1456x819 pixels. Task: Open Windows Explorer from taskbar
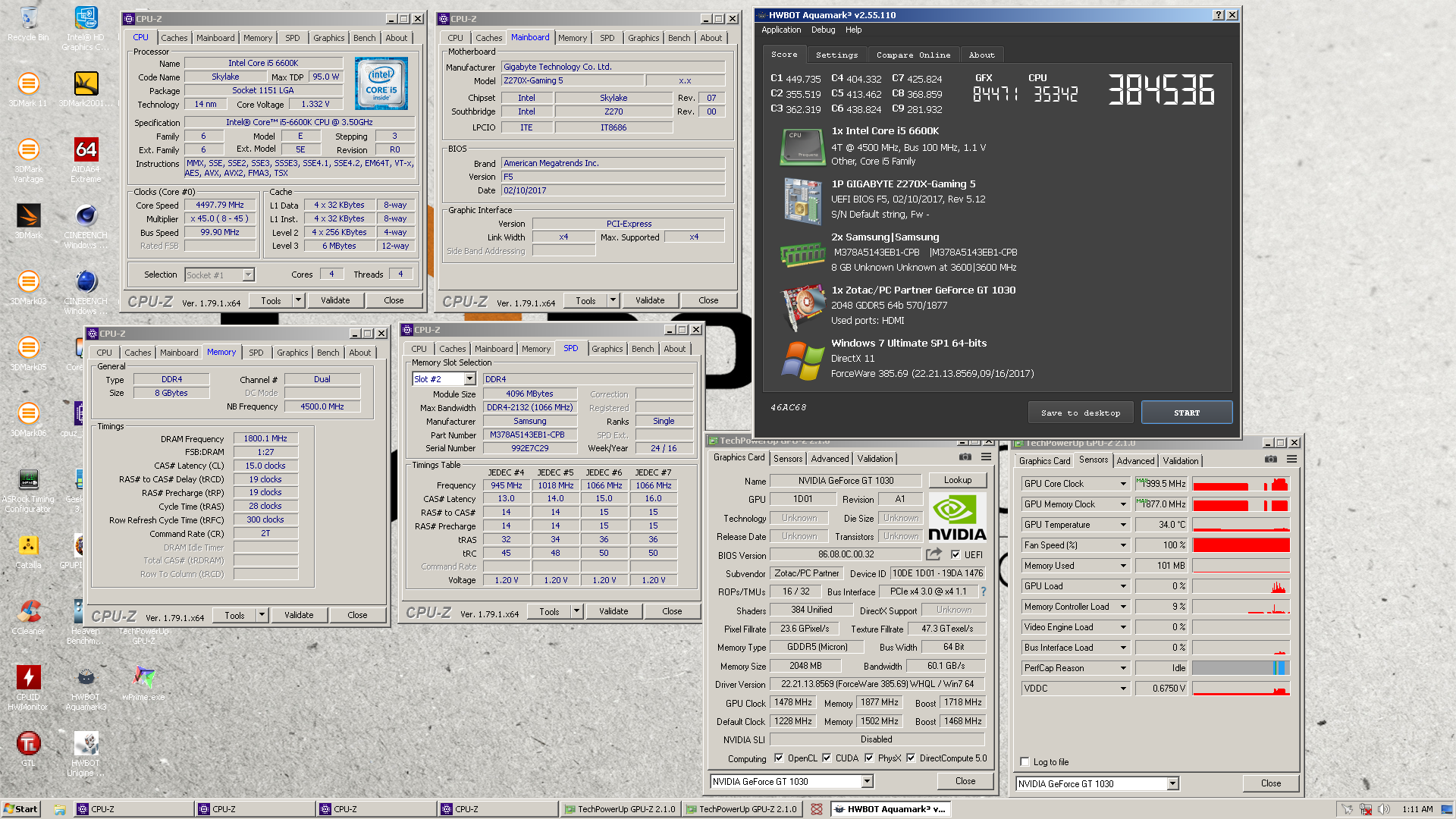click(x=59, y=809)
